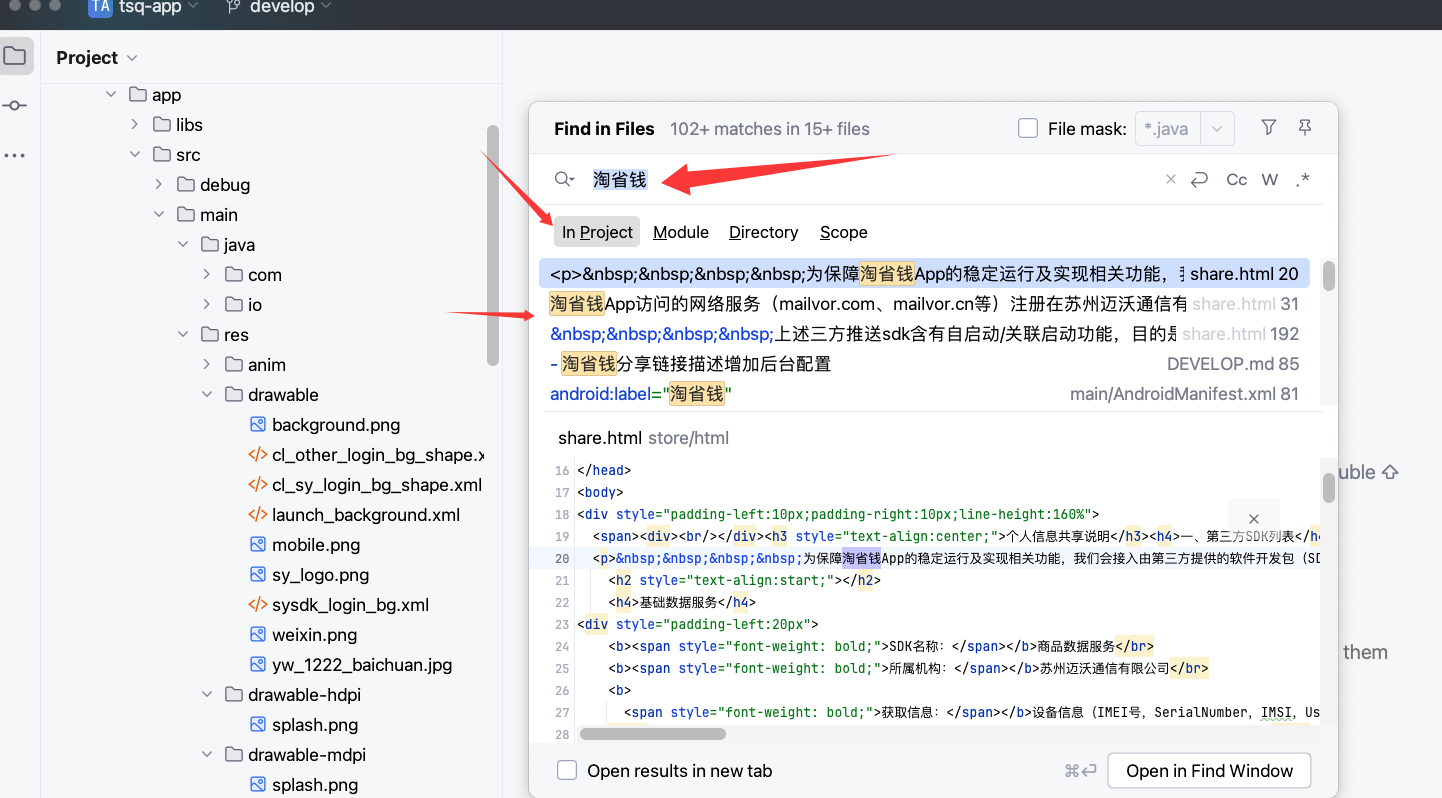The width and height of the screenshot is (1442, 798).
Task: Open the Commit tool window icon
Action: [x=15, y=106]
